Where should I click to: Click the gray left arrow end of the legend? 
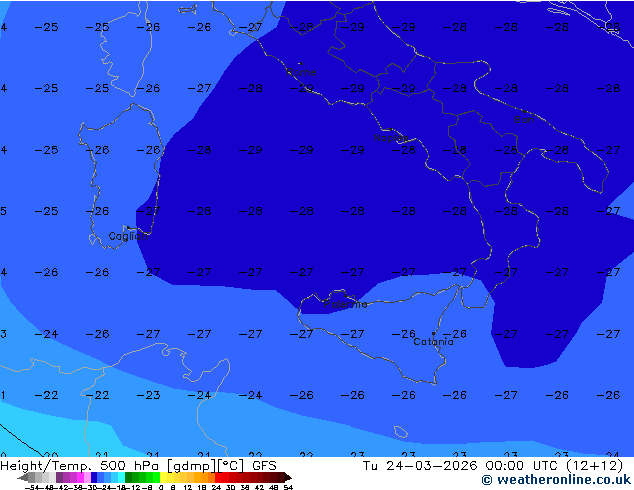click(23, 477)
